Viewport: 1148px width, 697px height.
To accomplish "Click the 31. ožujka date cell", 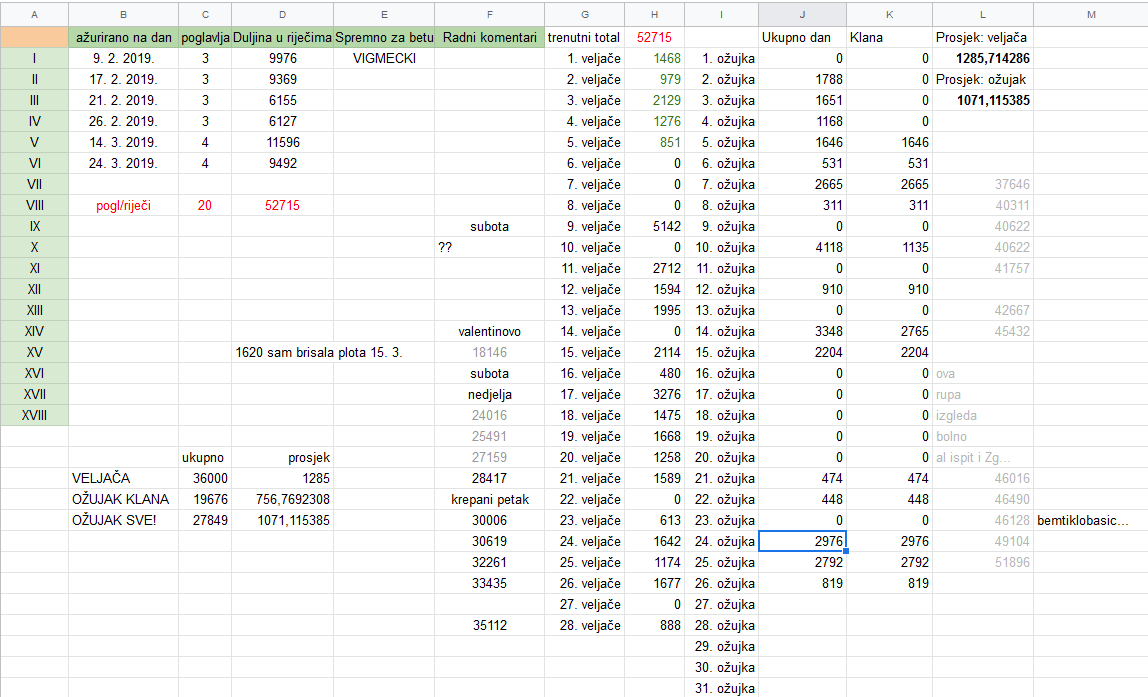I will coord(723,688).
